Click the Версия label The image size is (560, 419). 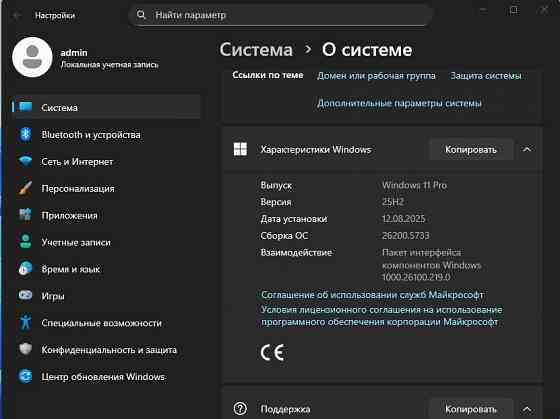click(276, 202)
